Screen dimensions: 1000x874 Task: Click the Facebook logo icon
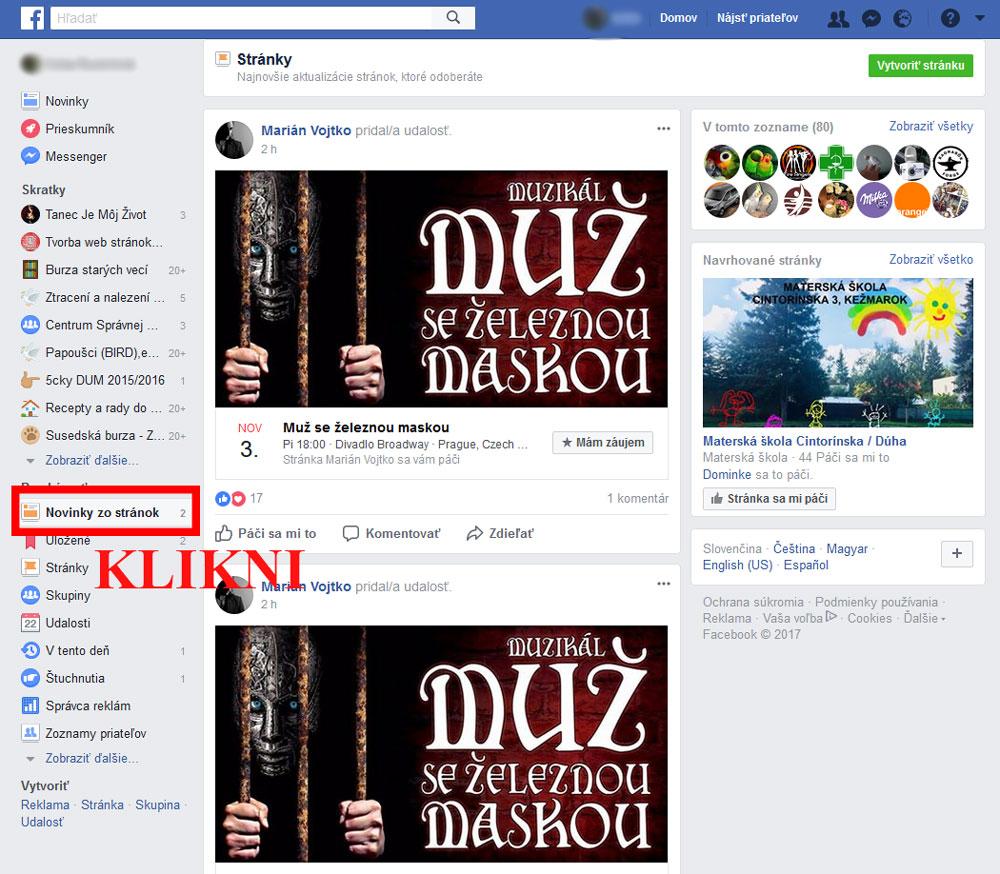coord(32,18)
